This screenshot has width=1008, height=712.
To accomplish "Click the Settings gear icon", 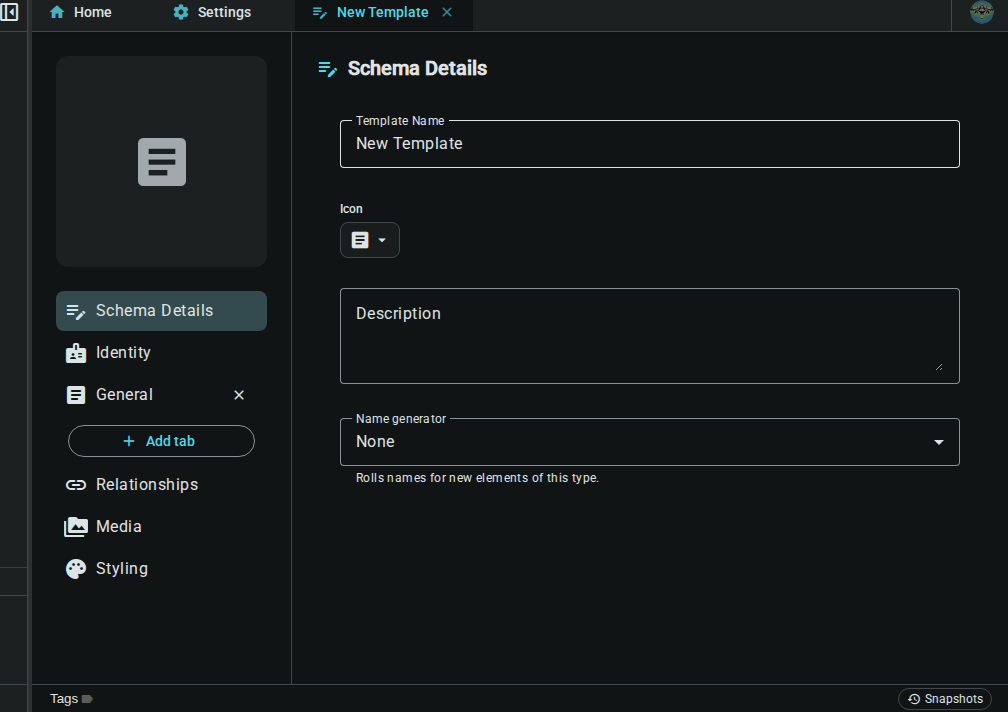I will click(181, 12).
